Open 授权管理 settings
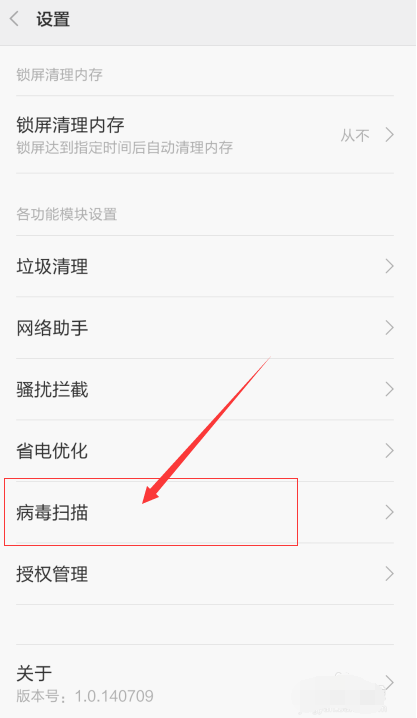This screenshot has width=417, height=718. (205, 574)
